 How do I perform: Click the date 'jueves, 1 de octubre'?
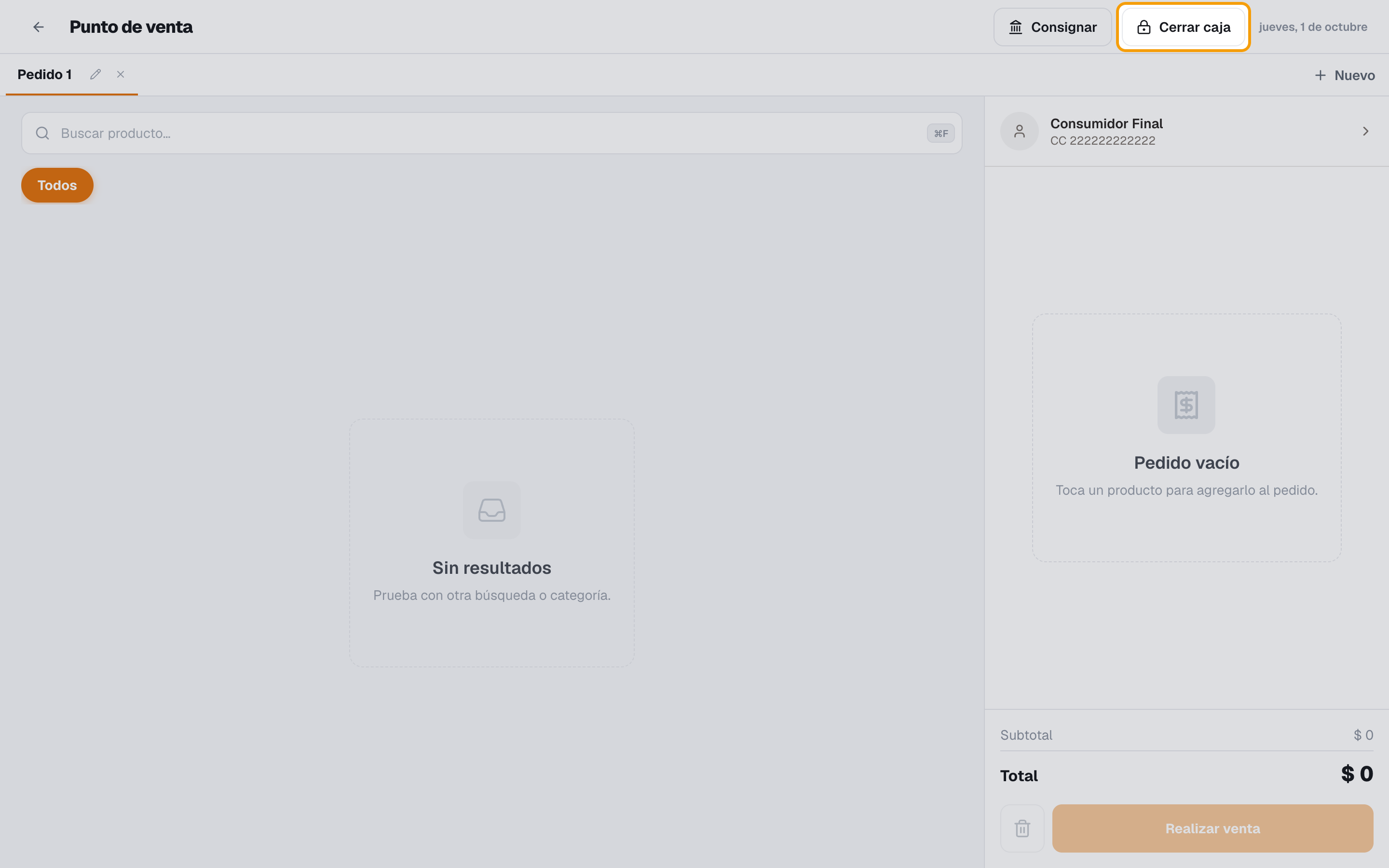1313,27
